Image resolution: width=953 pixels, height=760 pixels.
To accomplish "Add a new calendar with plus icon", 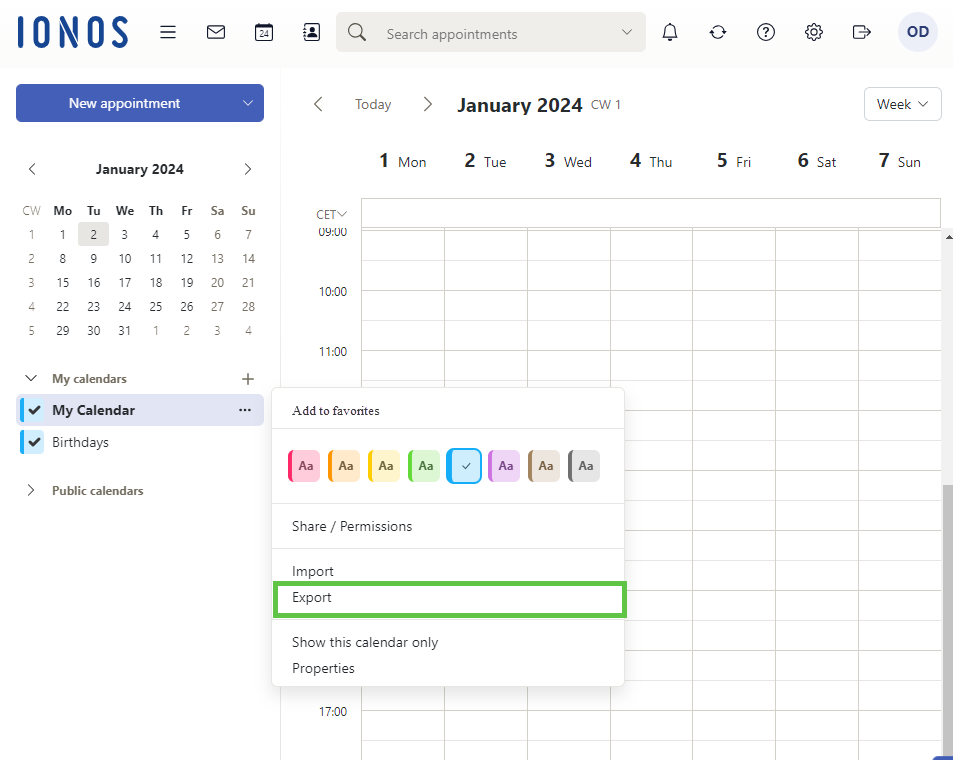I will tap(248, 379).
